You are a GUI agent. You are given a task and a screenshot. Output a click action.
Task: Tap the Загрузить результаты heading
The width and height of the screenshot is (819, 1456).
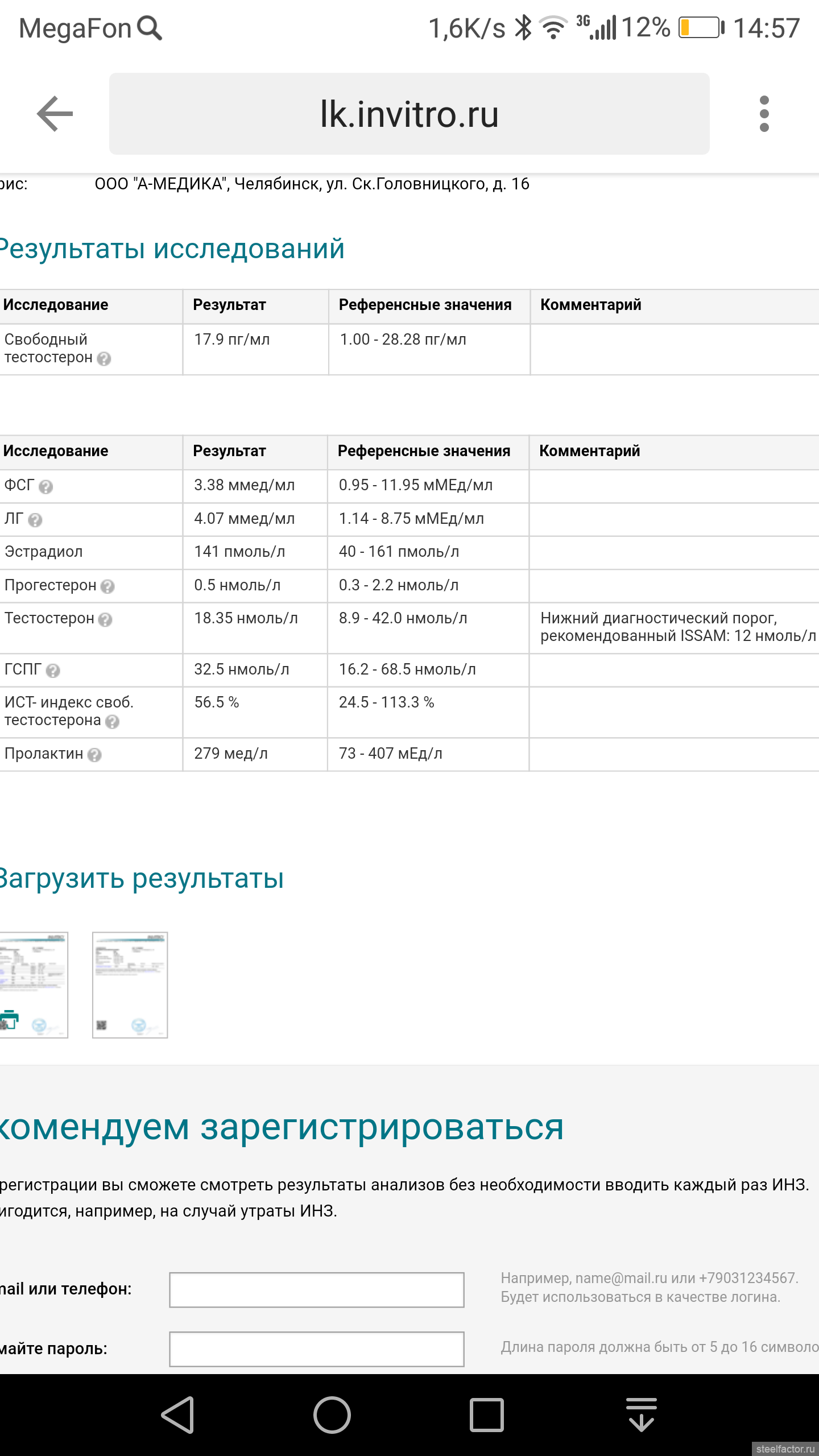[142, 879]
